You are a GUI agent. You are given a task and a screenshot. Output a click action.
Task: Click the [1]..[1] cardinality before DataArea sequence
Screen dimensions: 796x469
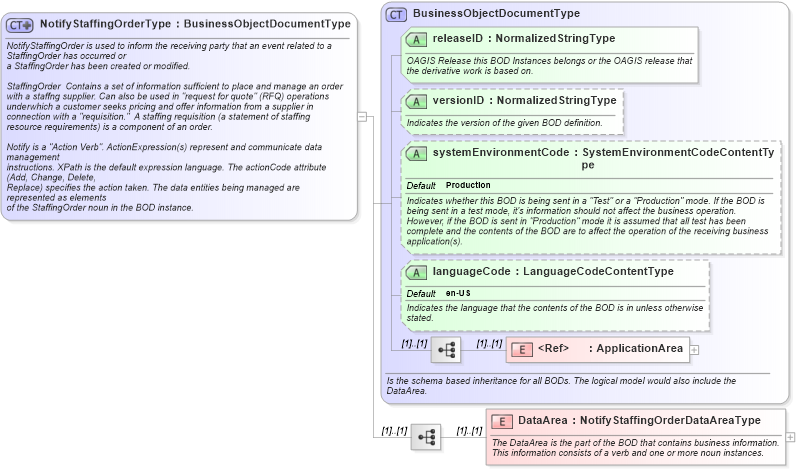tap(394, 431)
